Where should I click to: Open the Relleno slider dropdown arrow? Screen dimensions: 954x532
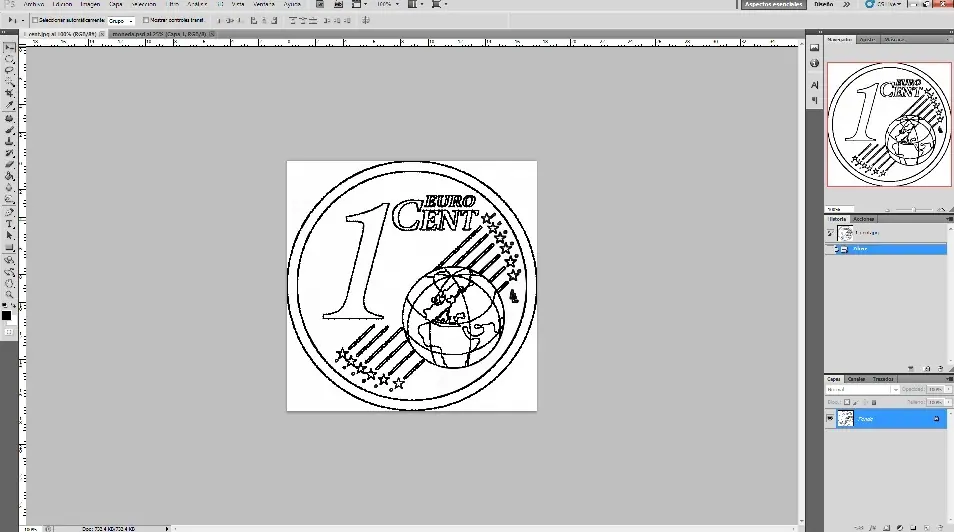click(949, 402)
